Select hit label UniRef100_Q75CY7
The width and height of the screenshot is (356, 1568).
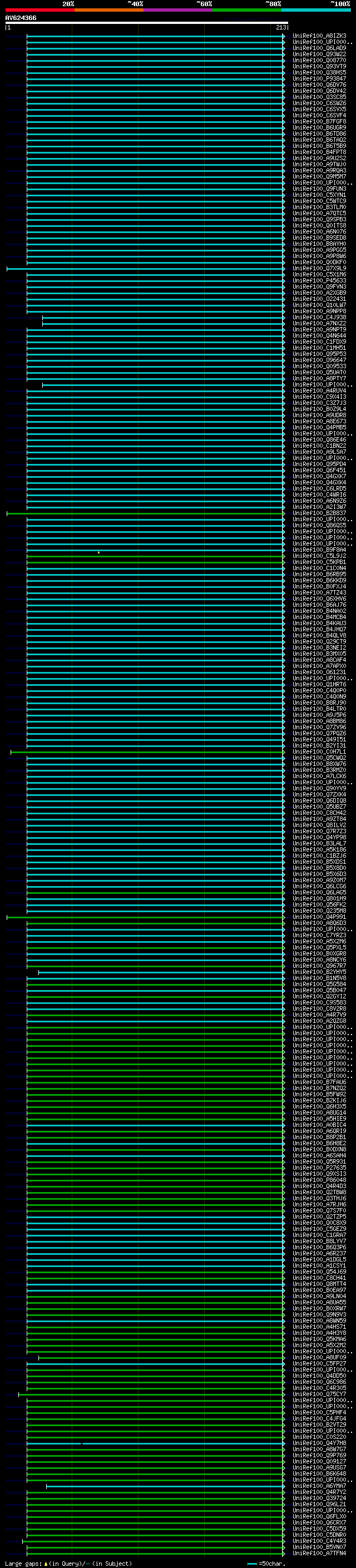[319, 1394]
